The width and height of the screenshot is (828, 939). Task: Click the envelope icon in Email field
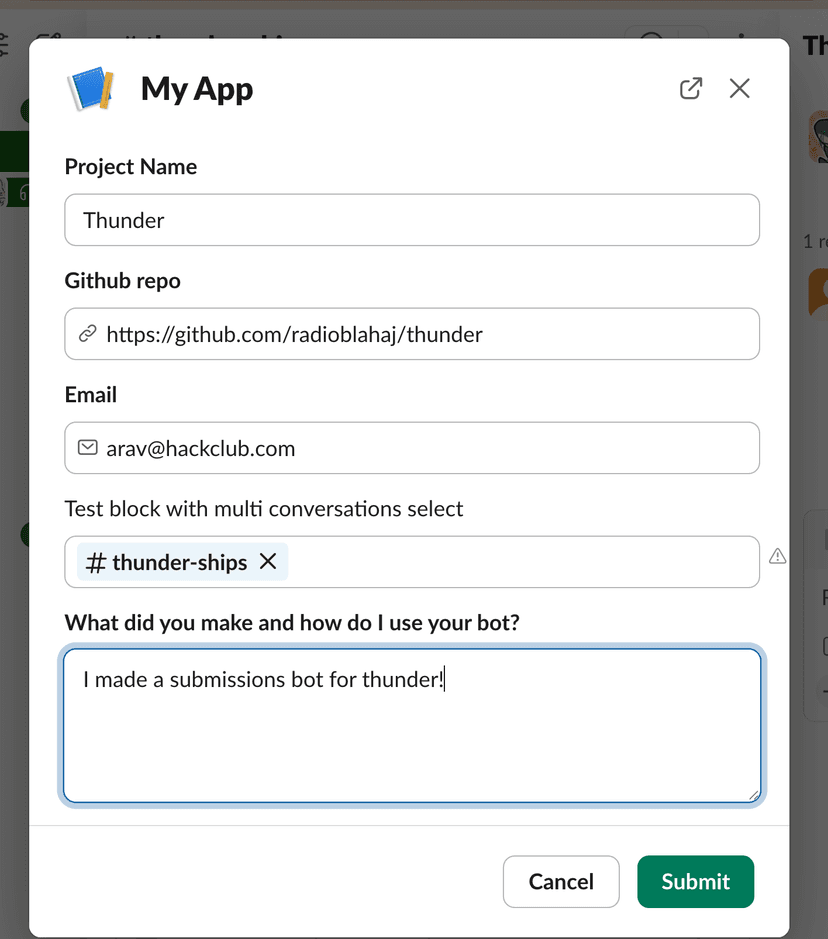[88, 448]
